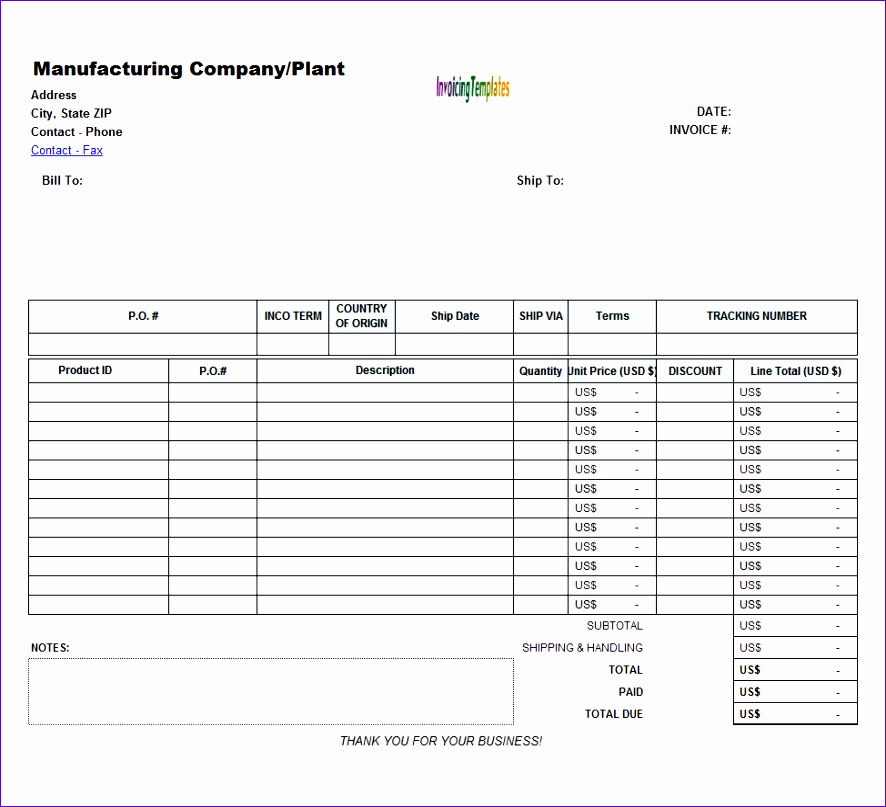Click inside the NOTES text box
The height and width of the screenshot is (807, 886).
point(270,691)
